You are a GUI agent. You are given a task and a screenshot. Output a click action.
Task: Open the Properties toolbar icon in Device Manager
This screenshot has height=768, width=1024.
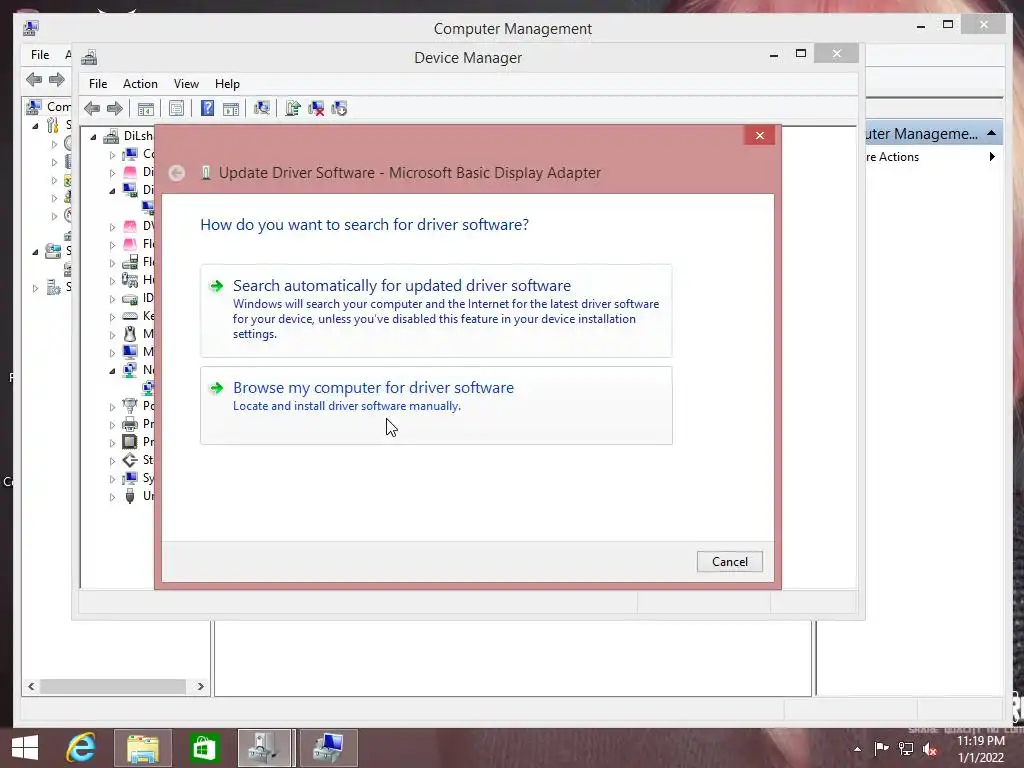176,108
